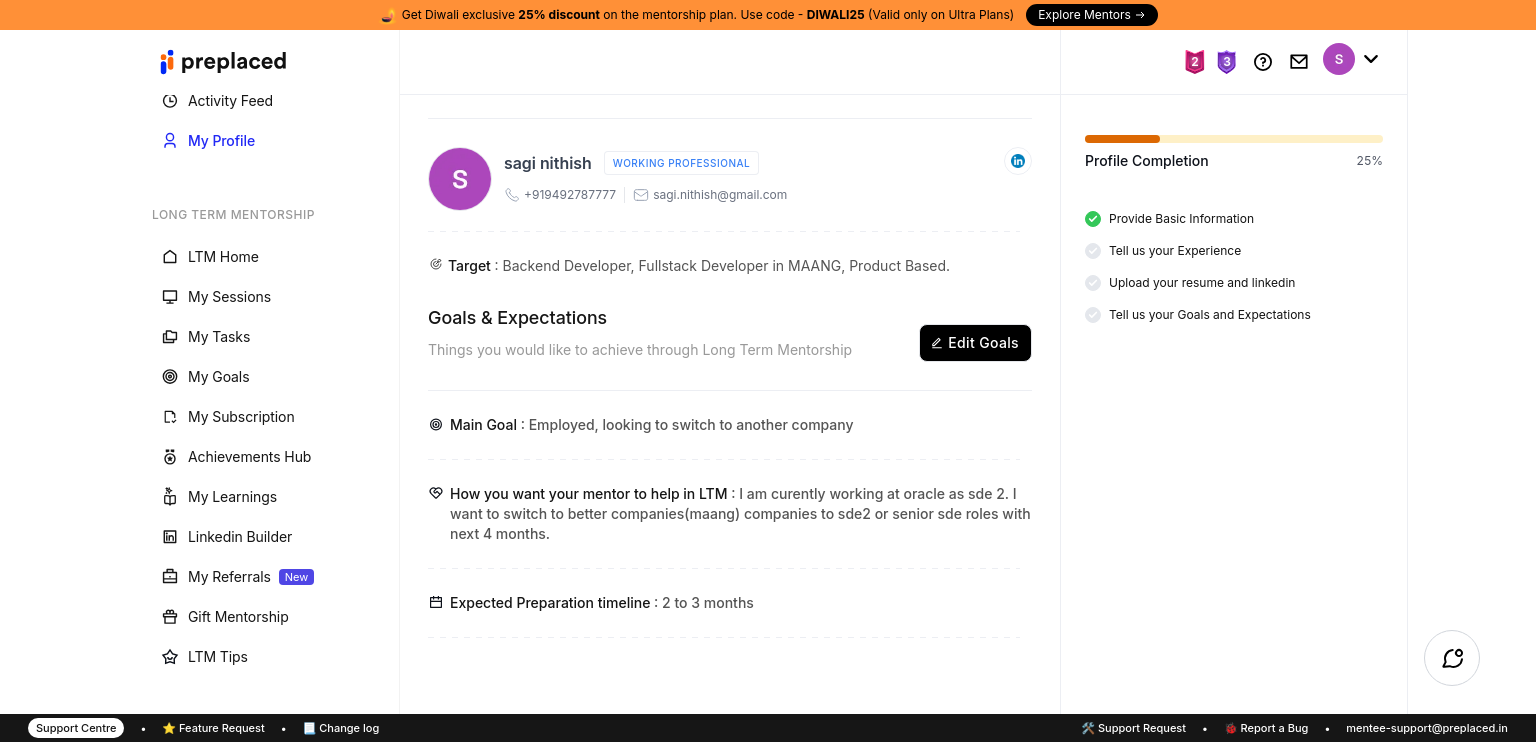Click the My Tasks icon
1536x742 pixels.
tap(170, 337)
